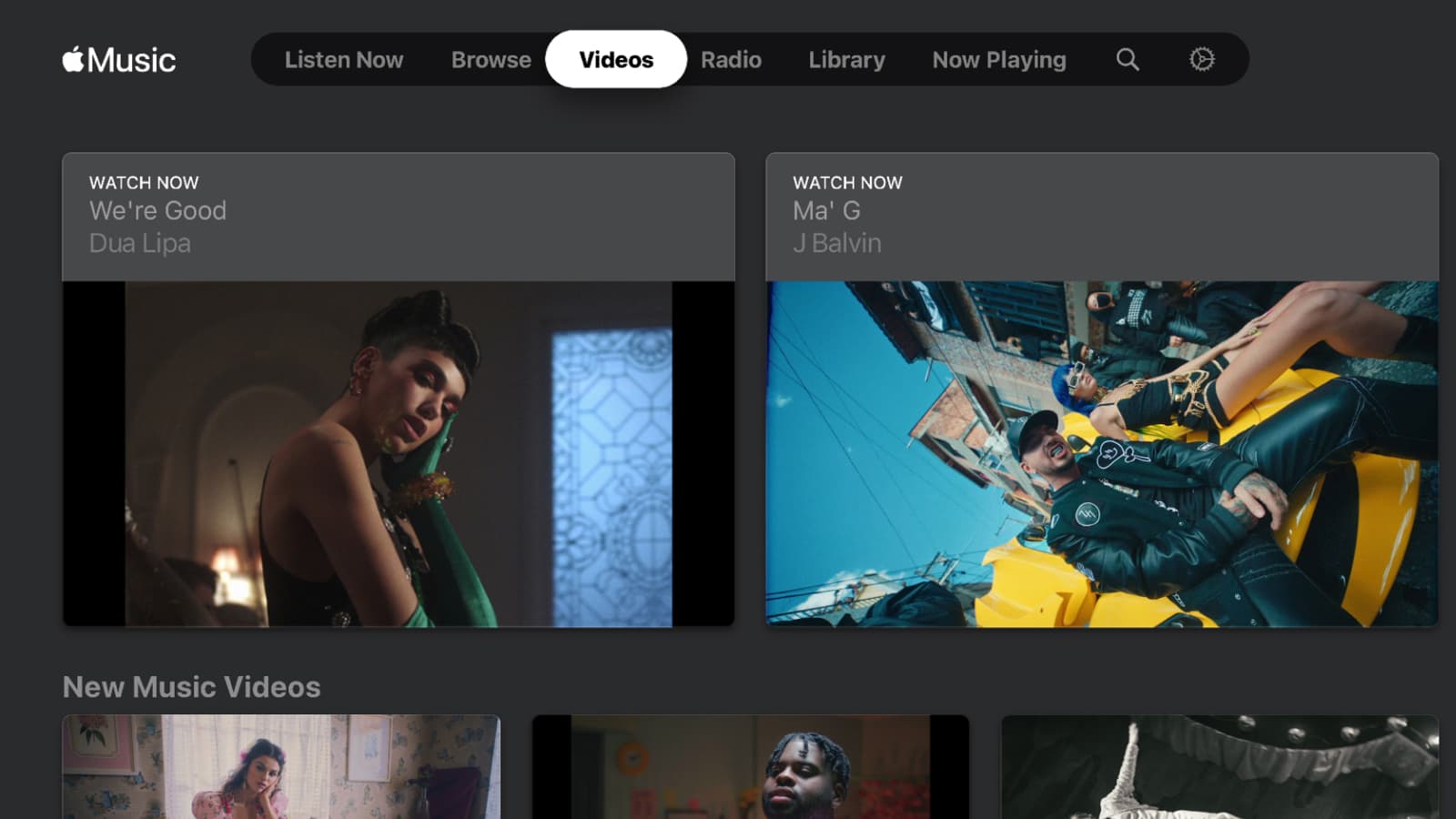This screenshot has height=819, width=1456.
Task: Click Watch Now above We're Good
Action: 144,183
